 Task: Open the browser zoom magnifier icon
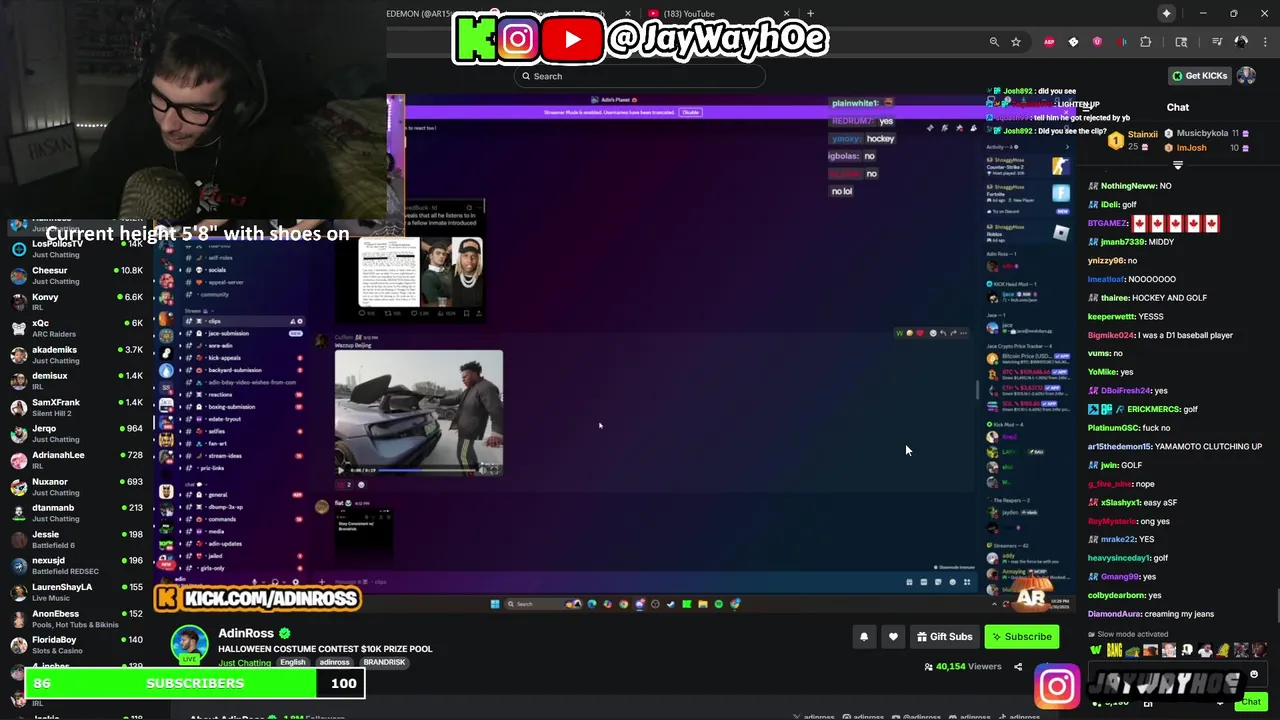tap(994, 42)
